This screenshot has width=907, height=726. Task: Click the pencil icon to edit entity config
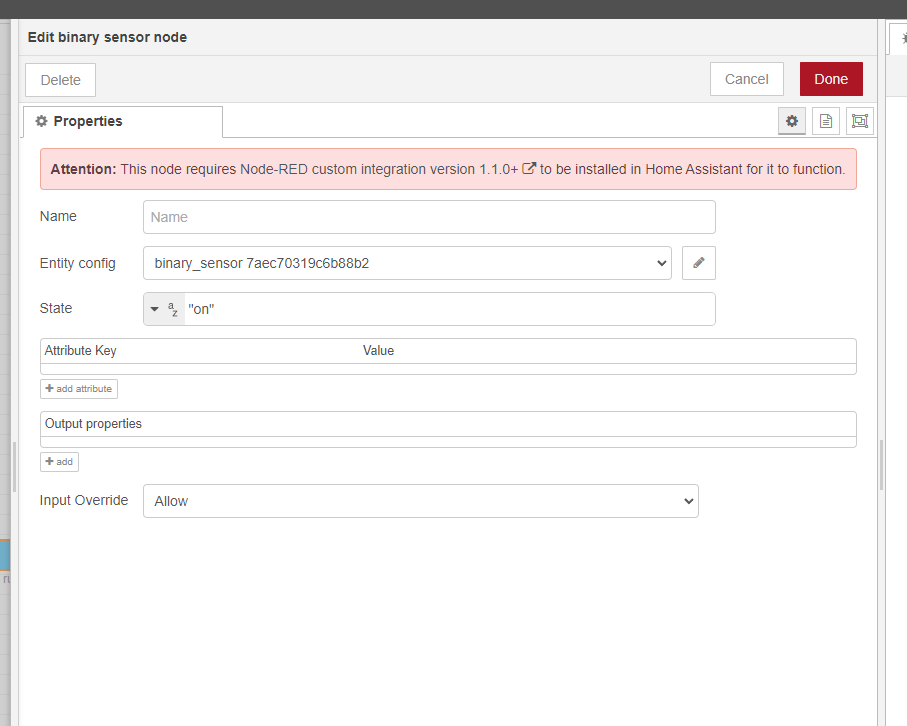(x=698, y=263)
